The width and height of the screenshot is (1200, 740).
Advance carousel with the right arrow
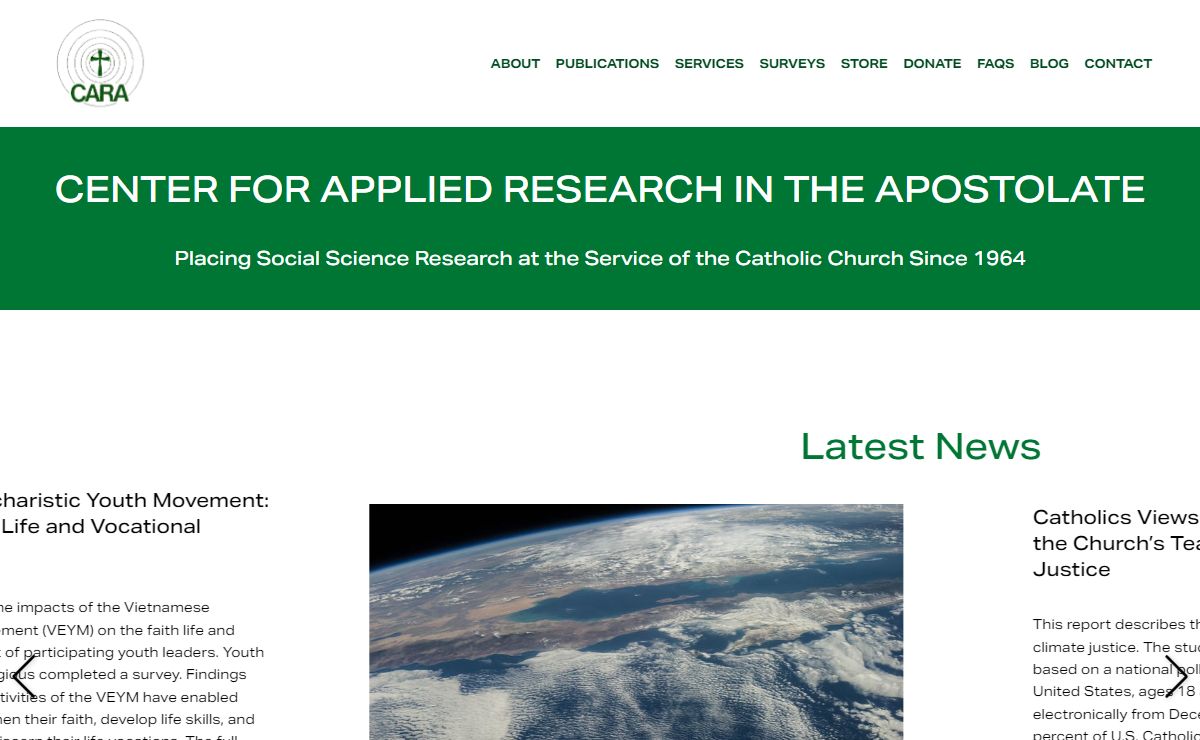point(1176,677)
